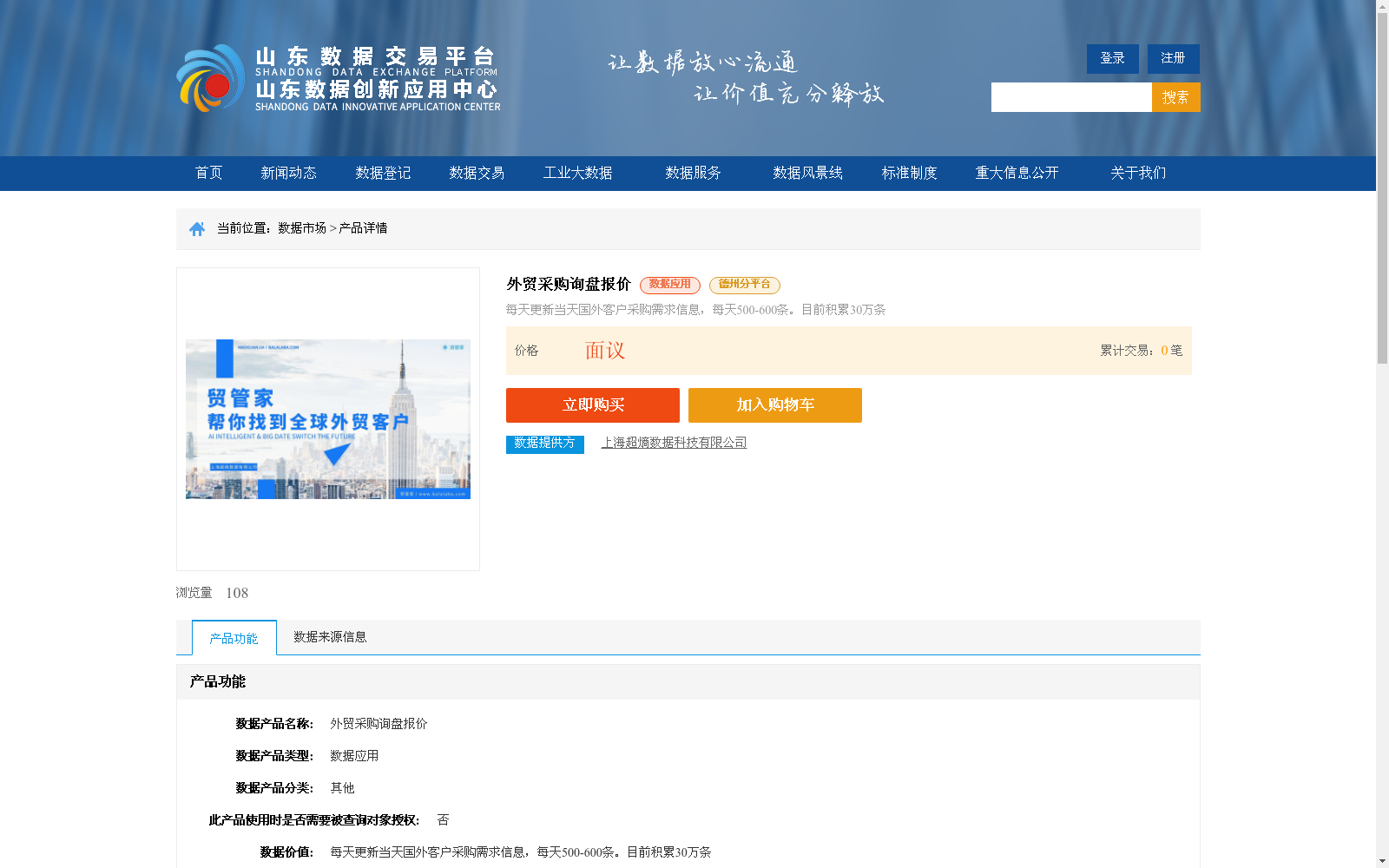Click 数据市场 in the breadcrumb
Screen dimensions: 1389x868
[302, 228]
